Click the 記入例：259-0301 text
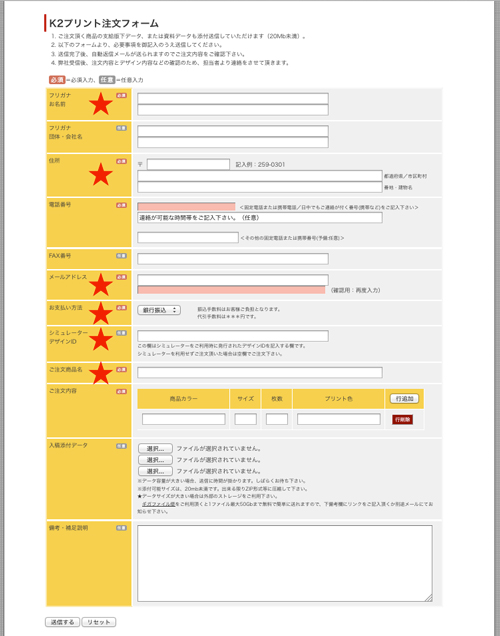Image resolution: width=500 pixels, height=636 pixels. point(260,164)
